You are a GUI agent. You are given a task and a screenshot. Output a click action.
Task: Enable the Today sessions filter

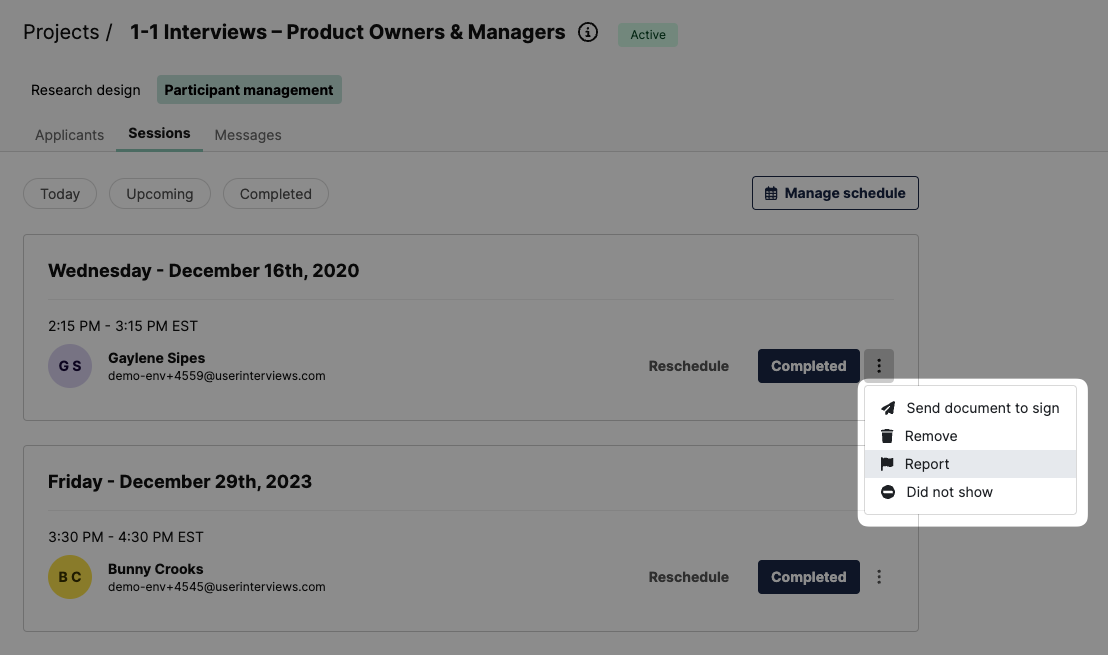59,193
